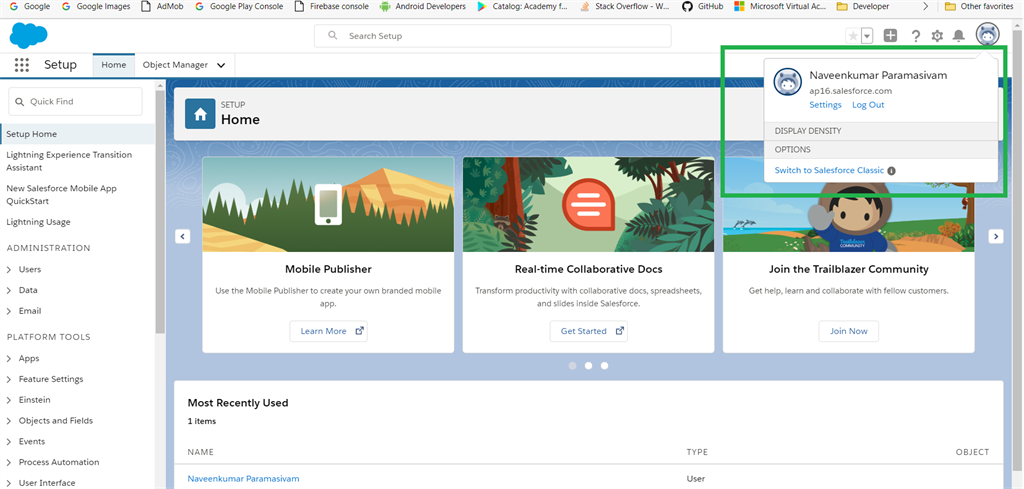This screenshot has height=489, width=1024.
Task: Click the Display Density section header
Action: click(x=881, y=131)
